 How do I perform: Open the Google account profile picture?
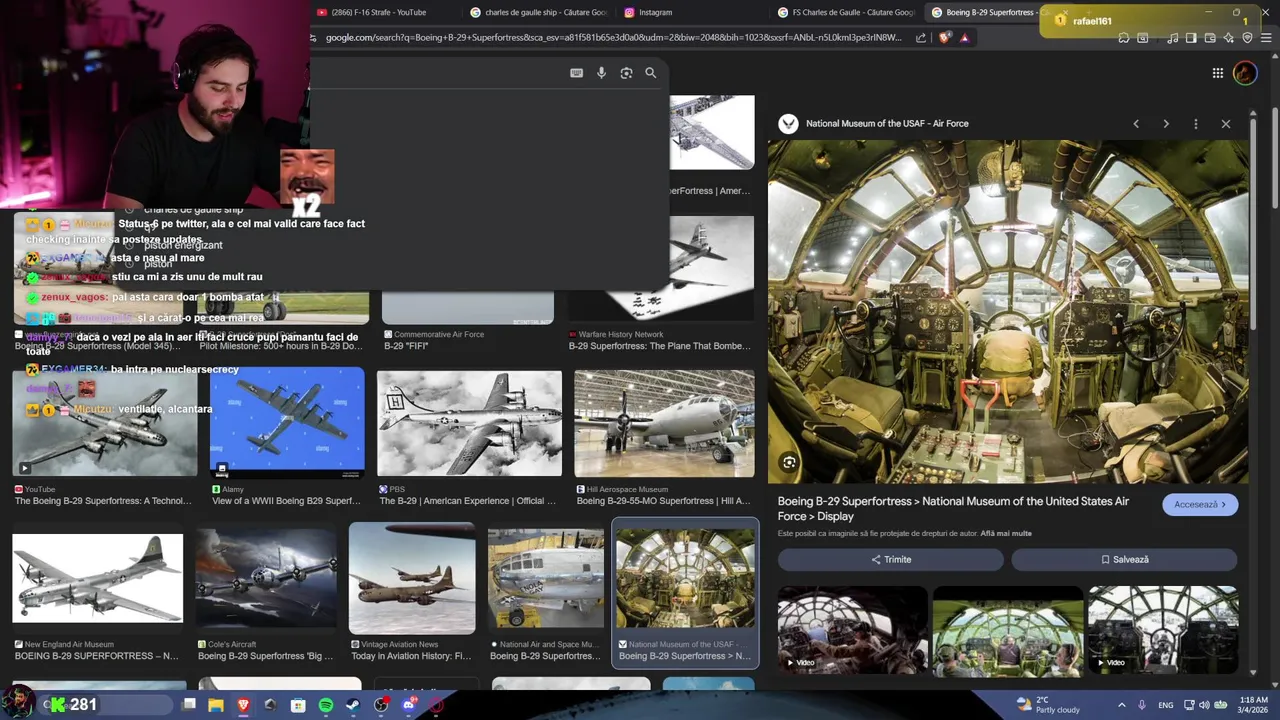[x=1245, y=73]
